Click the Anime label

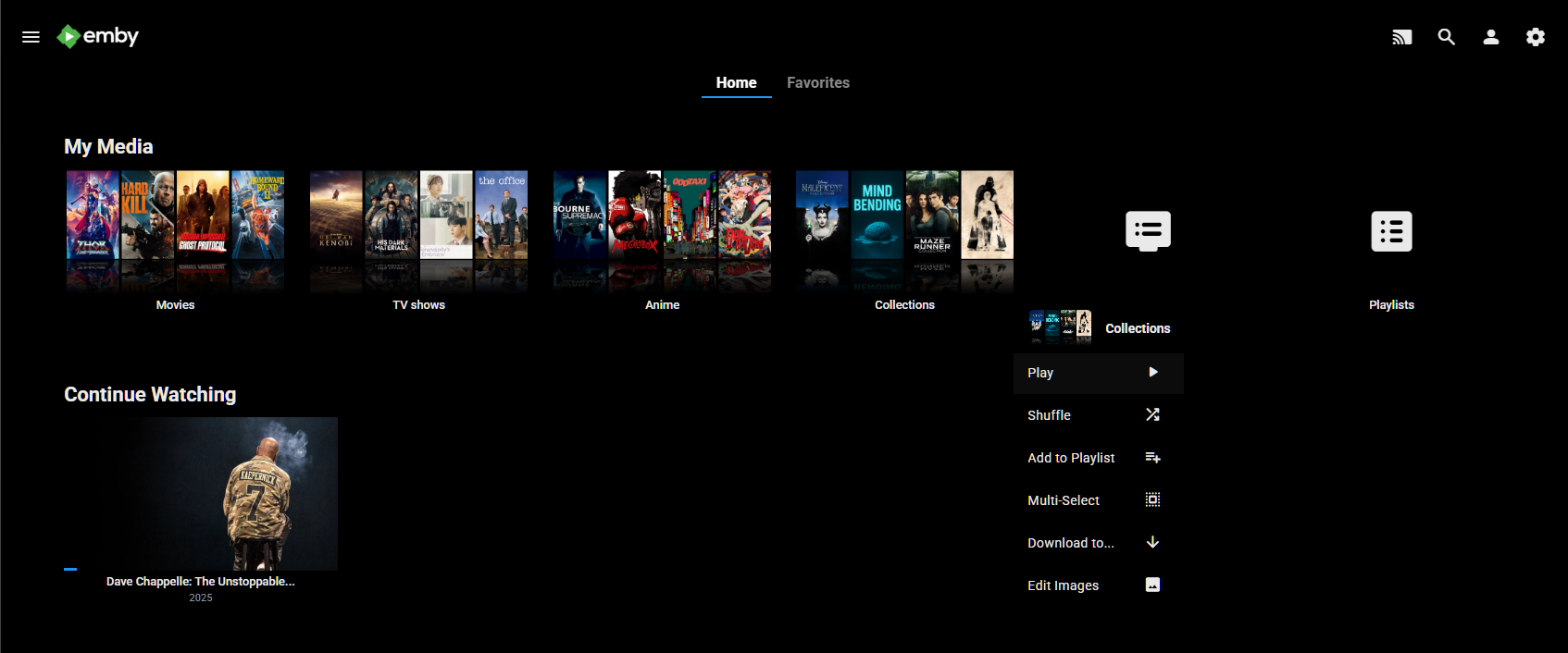pos(662,305)
